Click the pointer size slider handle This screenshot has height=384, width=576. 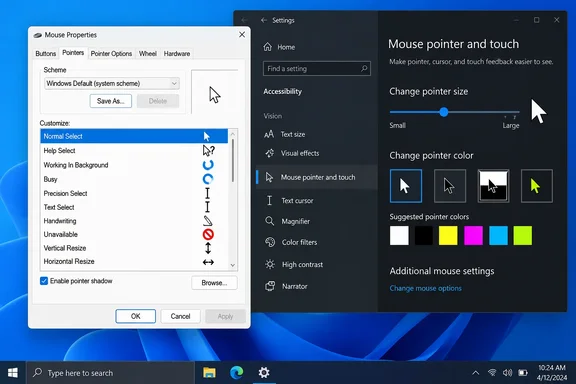pos(444,112)
